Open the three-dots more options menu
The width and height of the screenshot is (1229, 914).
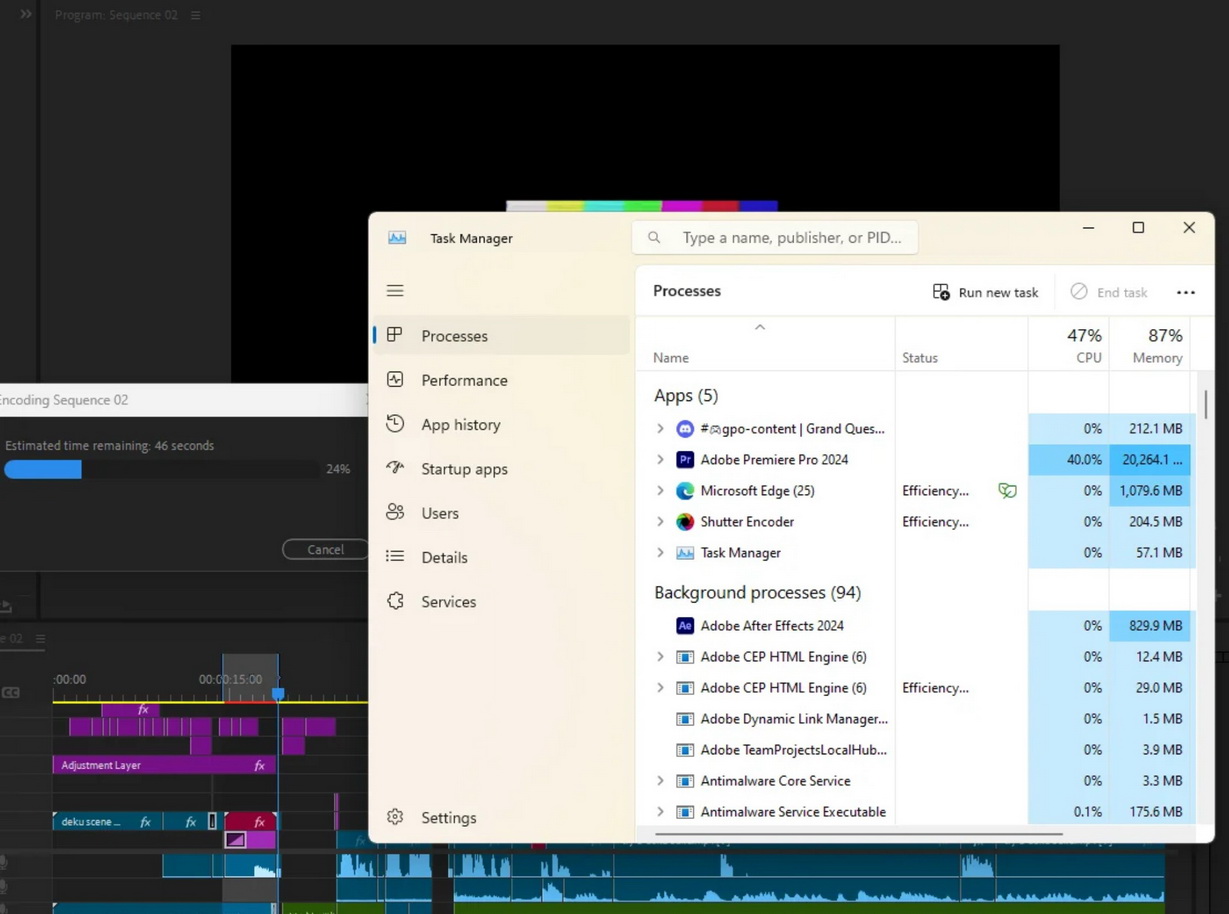1185,292
